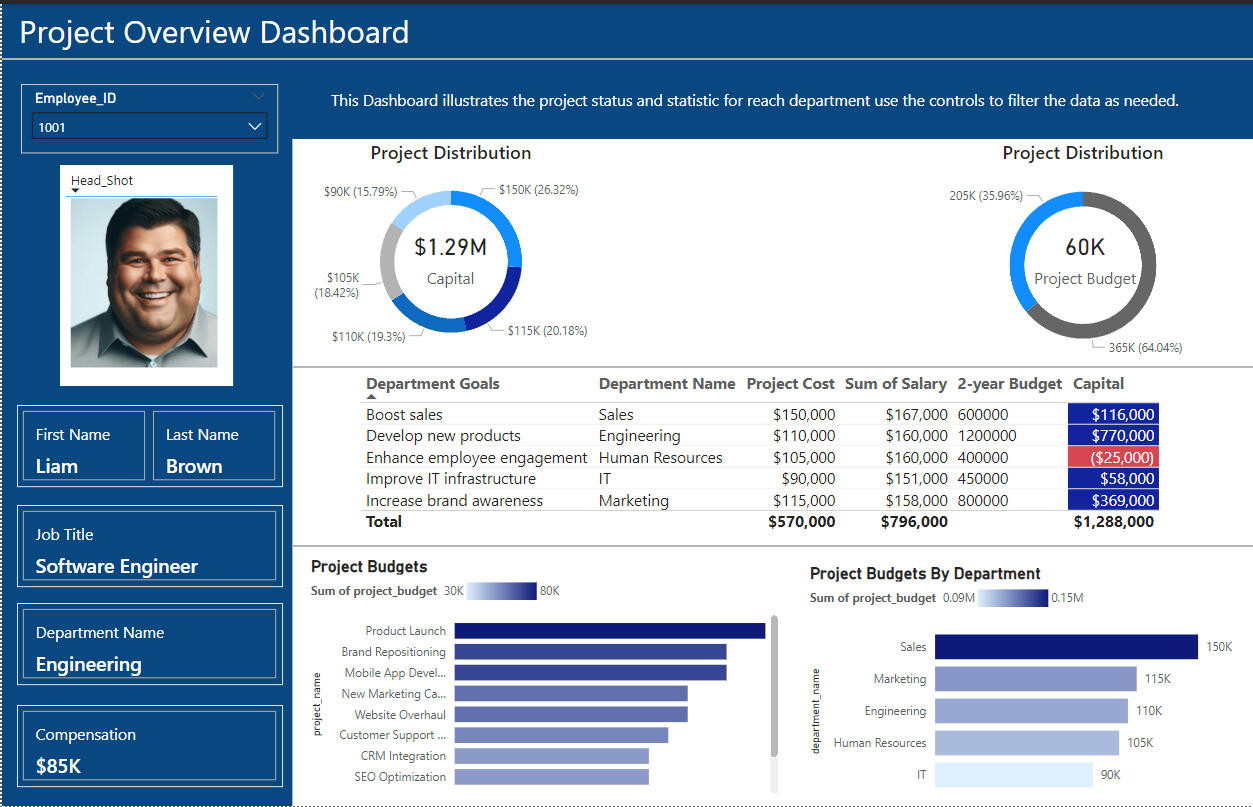The image size is (1253, 807).
Task: Click the 0.09M–0.15M color gradient legend
Action: coord(1013,598)
